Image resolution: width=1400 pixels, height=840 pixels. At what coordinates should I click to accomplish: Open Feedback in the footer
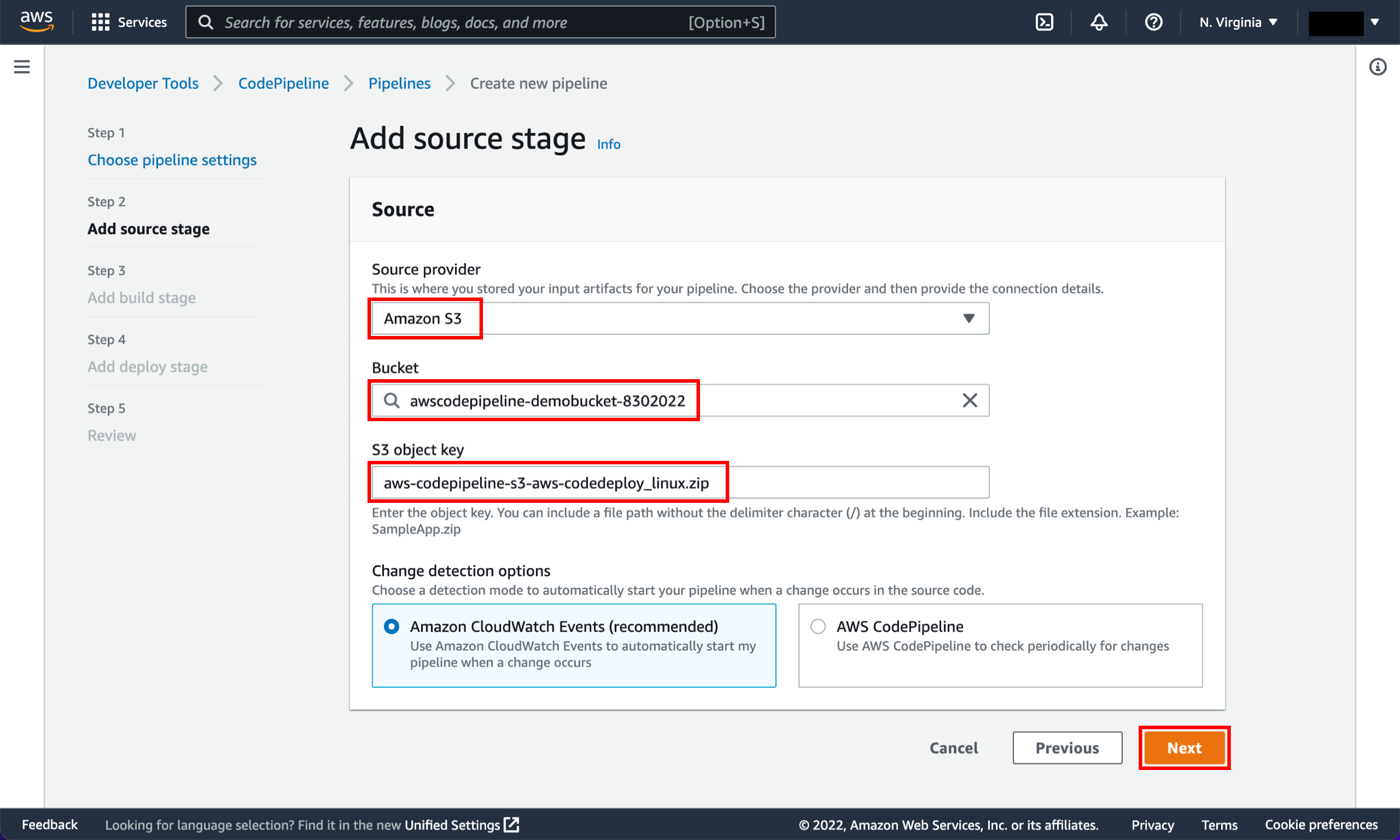50,824
